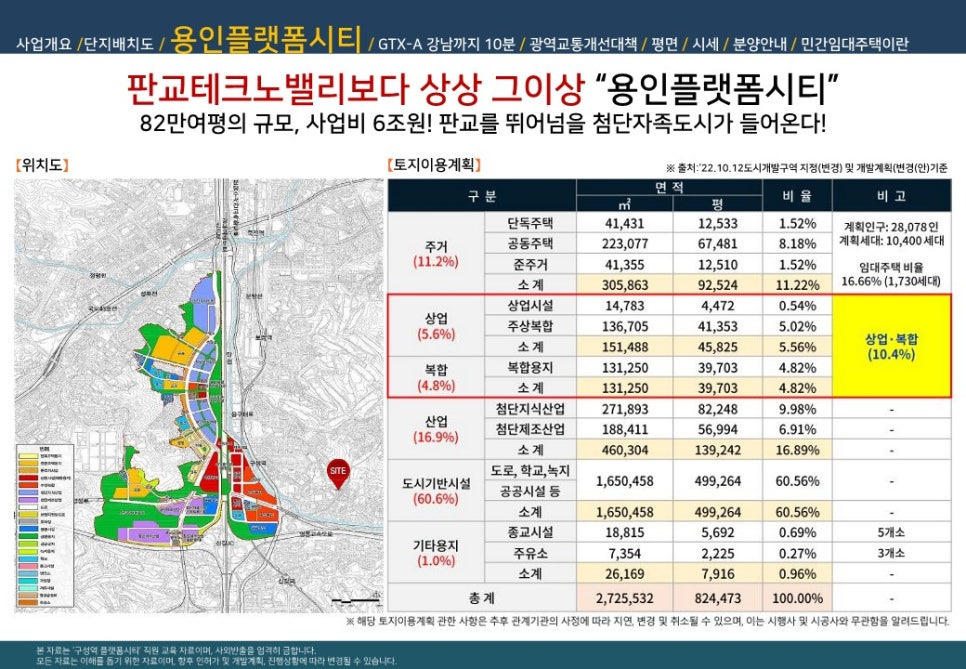The width and height of the screenshot is (966, 669).
Task: Click the map legend box
Action: (44, 525)
